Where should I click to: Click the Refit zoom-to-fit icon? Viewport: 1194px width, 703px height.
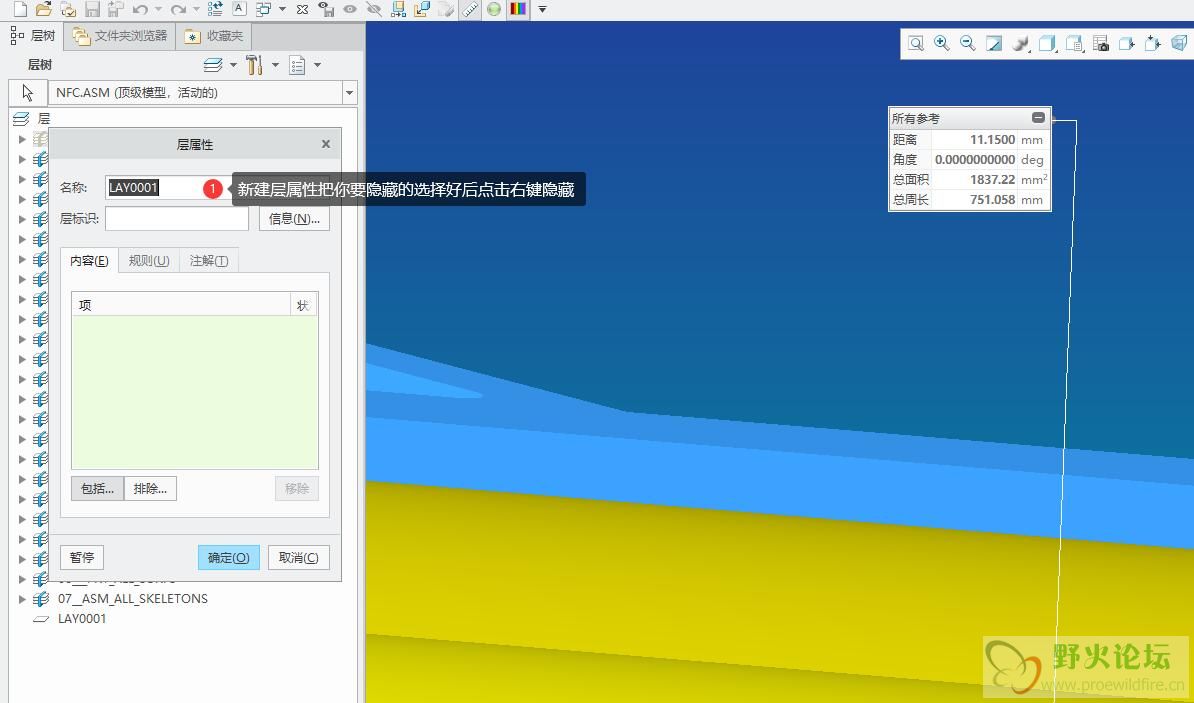916,43
